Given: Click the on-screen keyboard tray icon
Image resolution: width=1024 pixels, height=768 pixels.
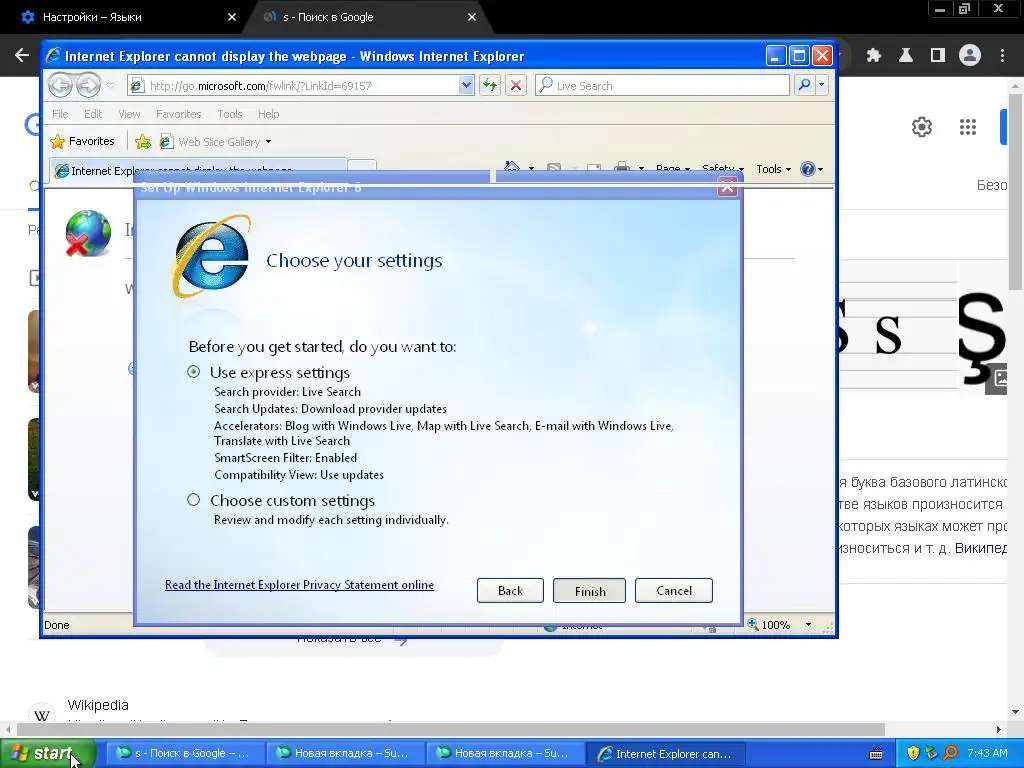Looking at the screenshot, I should tap(876, 754).
